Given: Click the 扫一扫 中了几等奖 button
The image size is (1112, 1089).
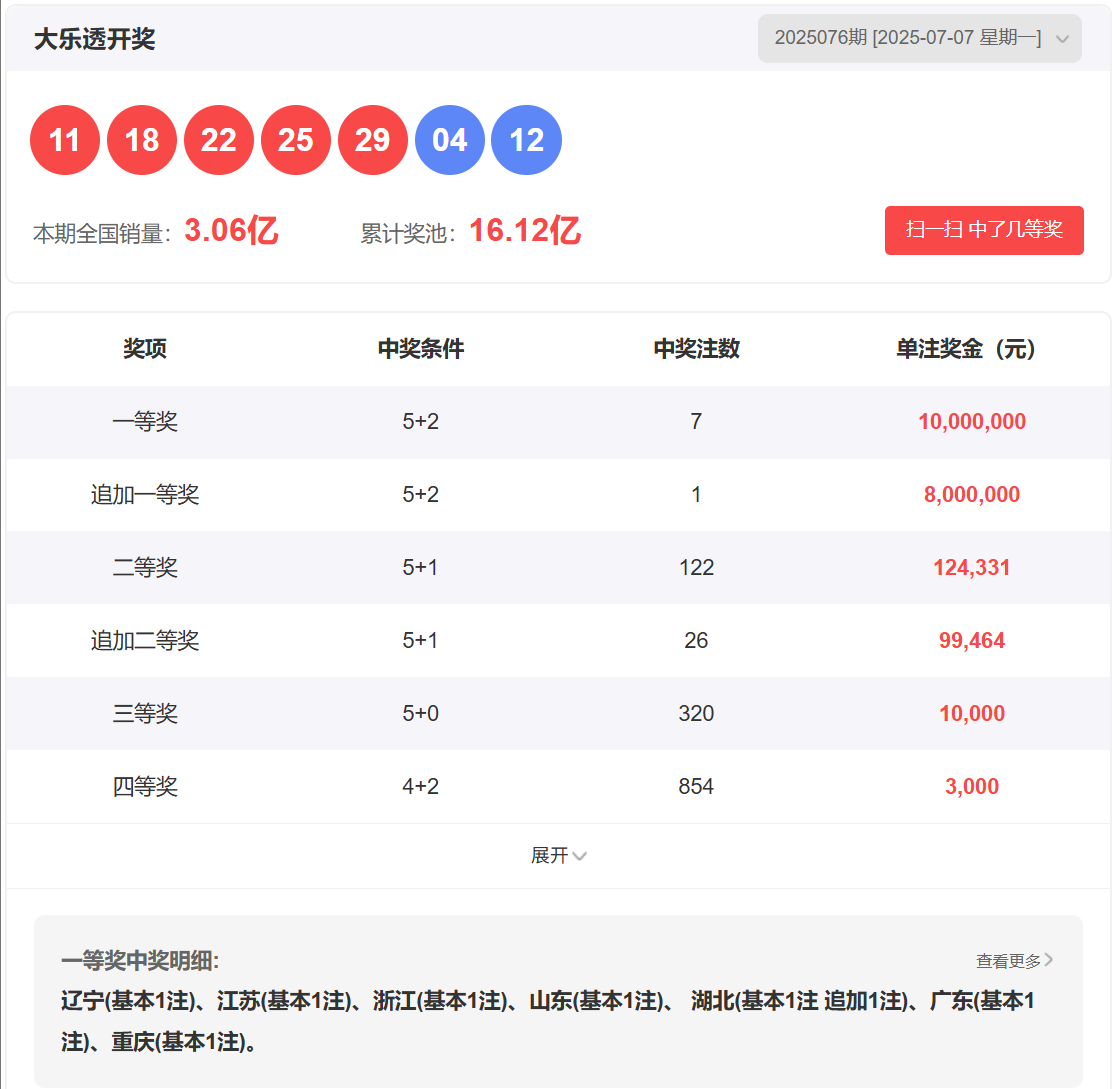Looking at the screenshot, I should [984, 230].
